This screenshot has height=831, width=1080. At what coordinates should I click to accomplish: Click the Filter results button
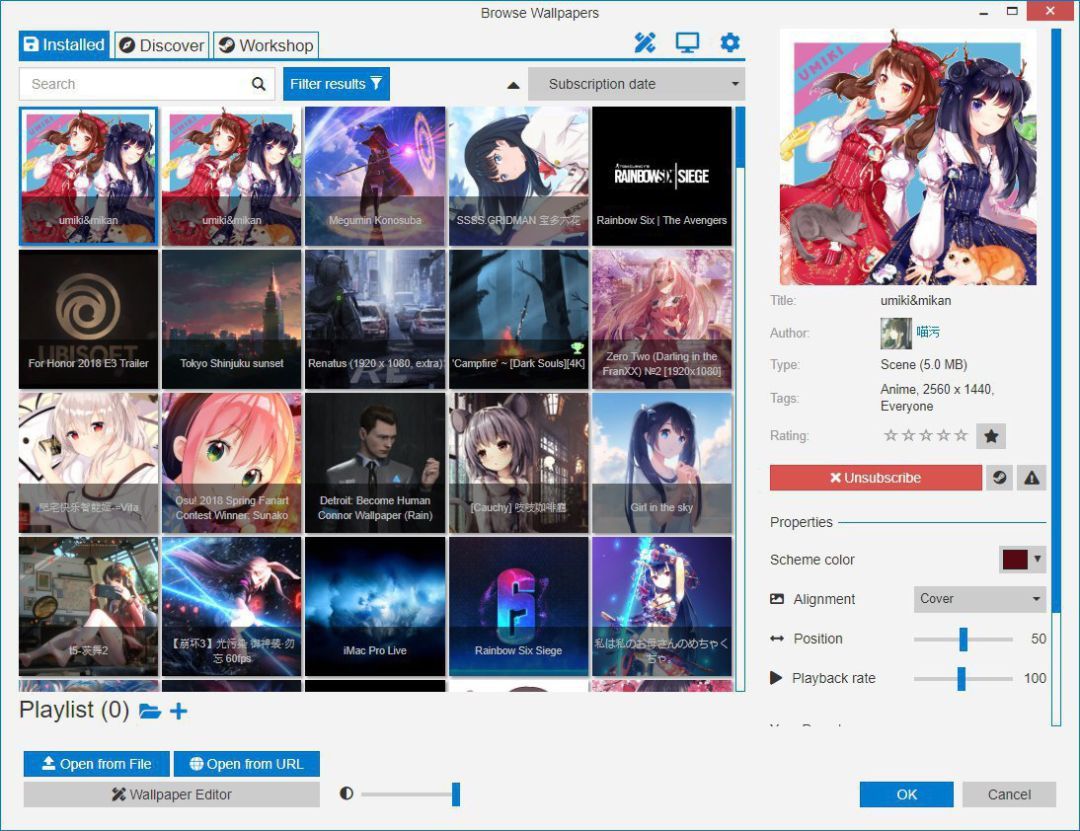click(x=336, y=84)
